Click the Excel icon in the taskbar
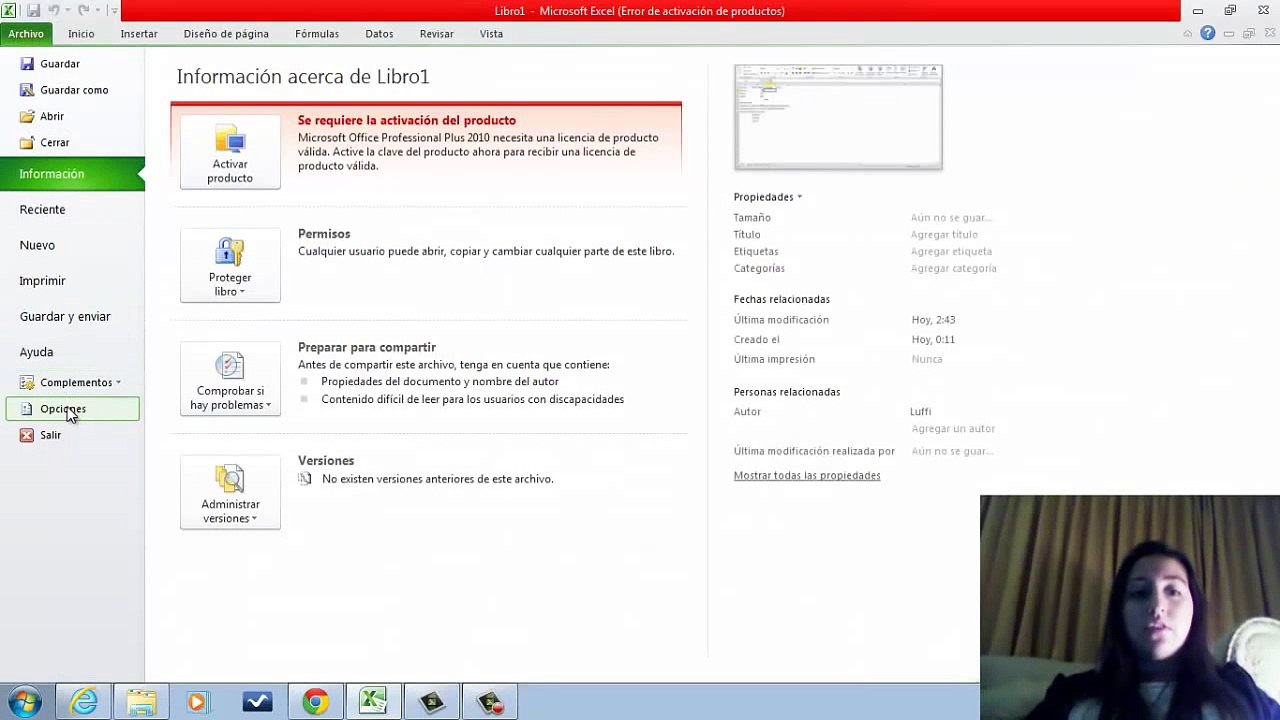This screenshot has height=720, width=1280. click(373, 702)
